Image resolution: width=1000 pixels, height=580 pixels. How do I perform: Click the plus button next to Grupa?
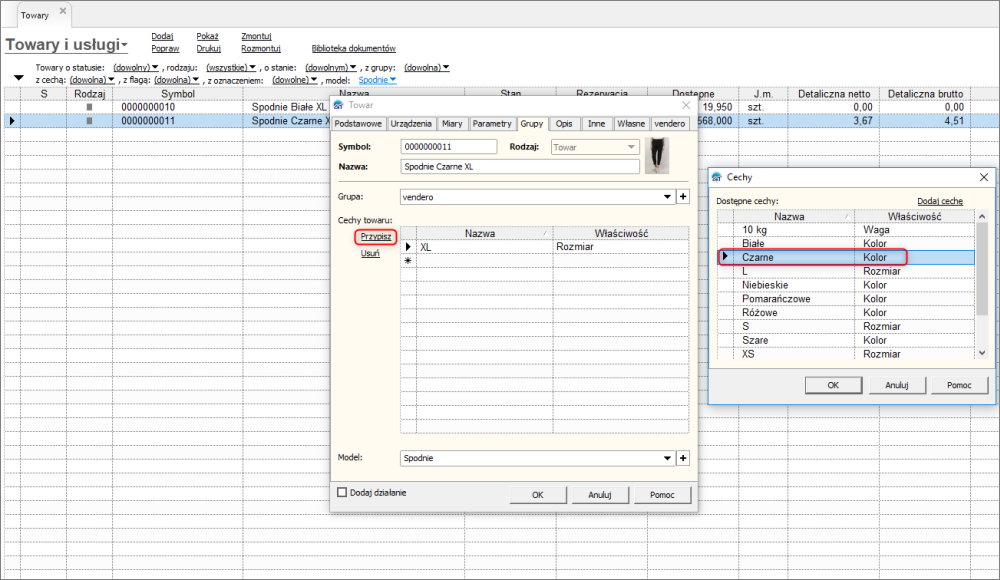684,197
